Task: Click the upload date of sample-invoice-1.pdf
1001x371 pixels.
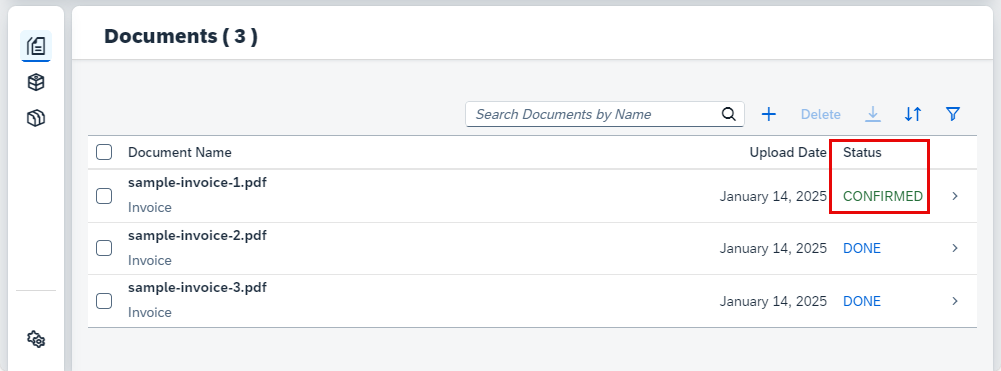Action: [773, 197]
